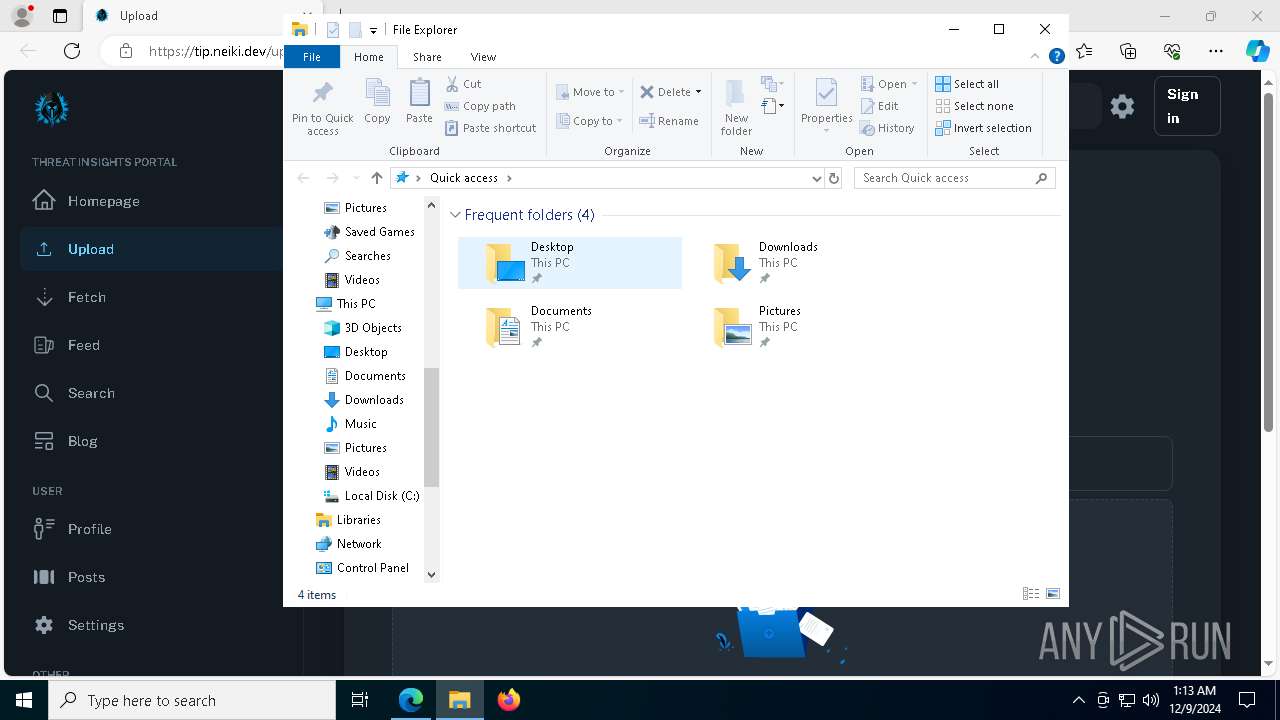Select Libraries in navigation tree
The image size is (1280, 720).
pyautogui.click(x=358, y=520)
